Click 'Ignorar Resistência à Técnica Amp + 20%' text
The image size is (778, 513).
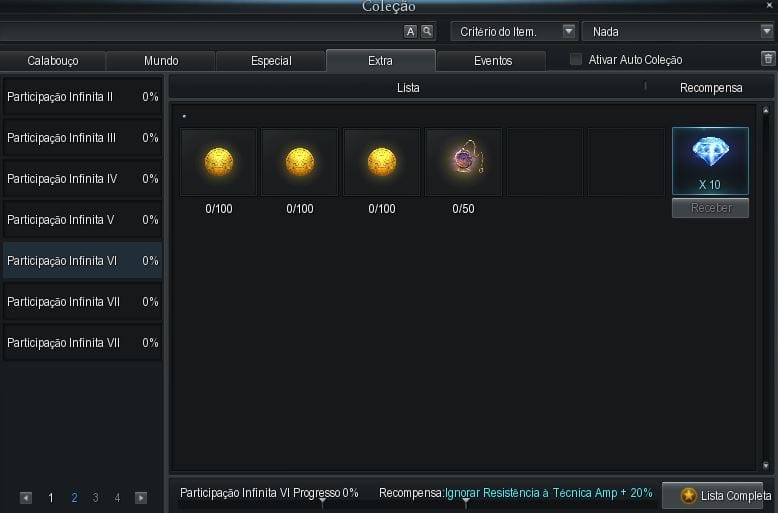click(548, 493)
